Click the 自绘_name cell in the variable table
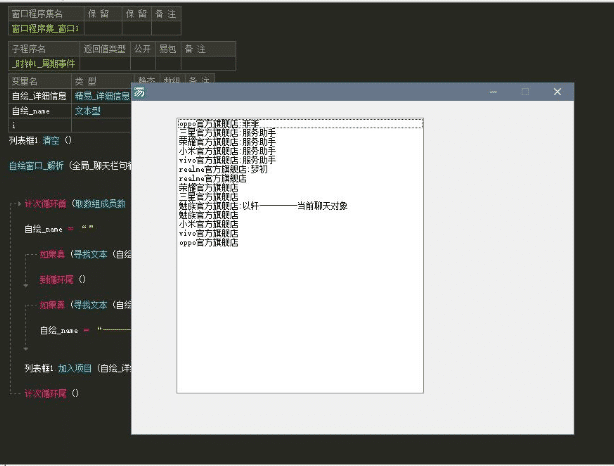 (40, 111)
